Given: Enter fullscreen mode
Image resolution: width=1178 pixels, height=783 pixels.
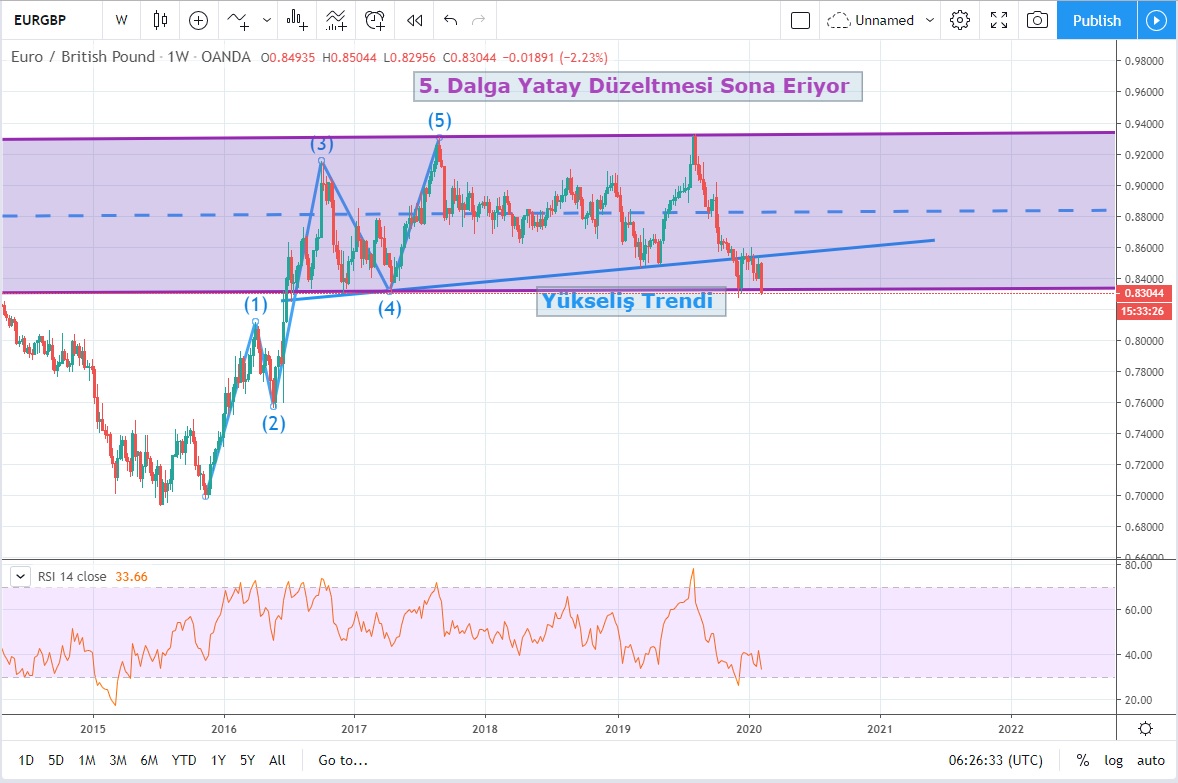Looking at the screenshot, I should 998,20.
